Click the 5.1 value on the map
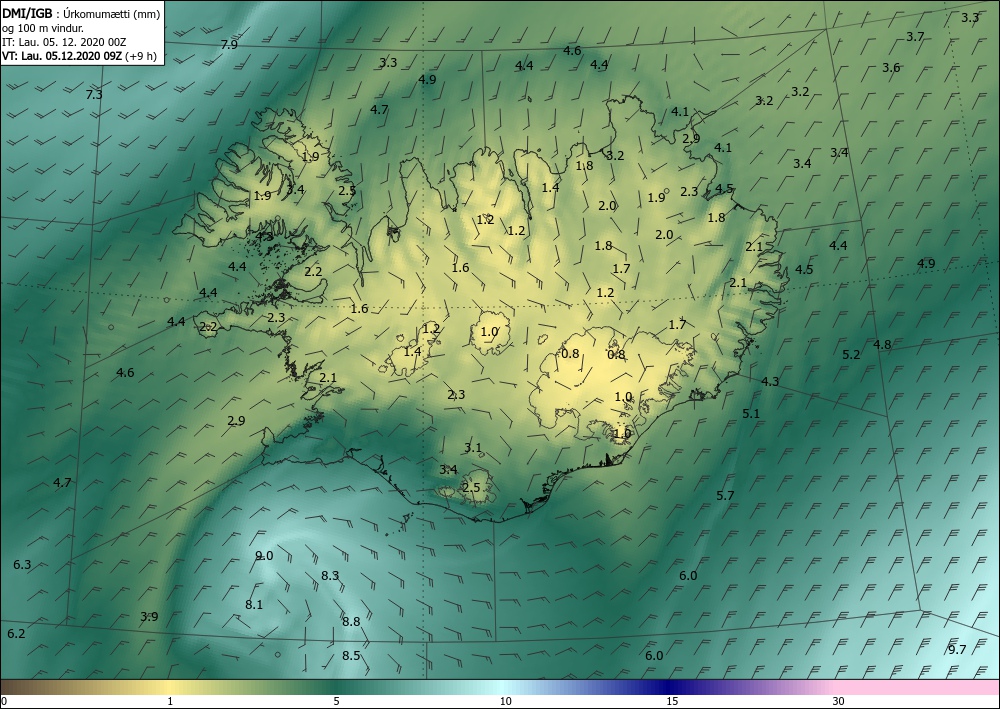The width and height of the screenshot is (1000, 709). tap(751, 413)
